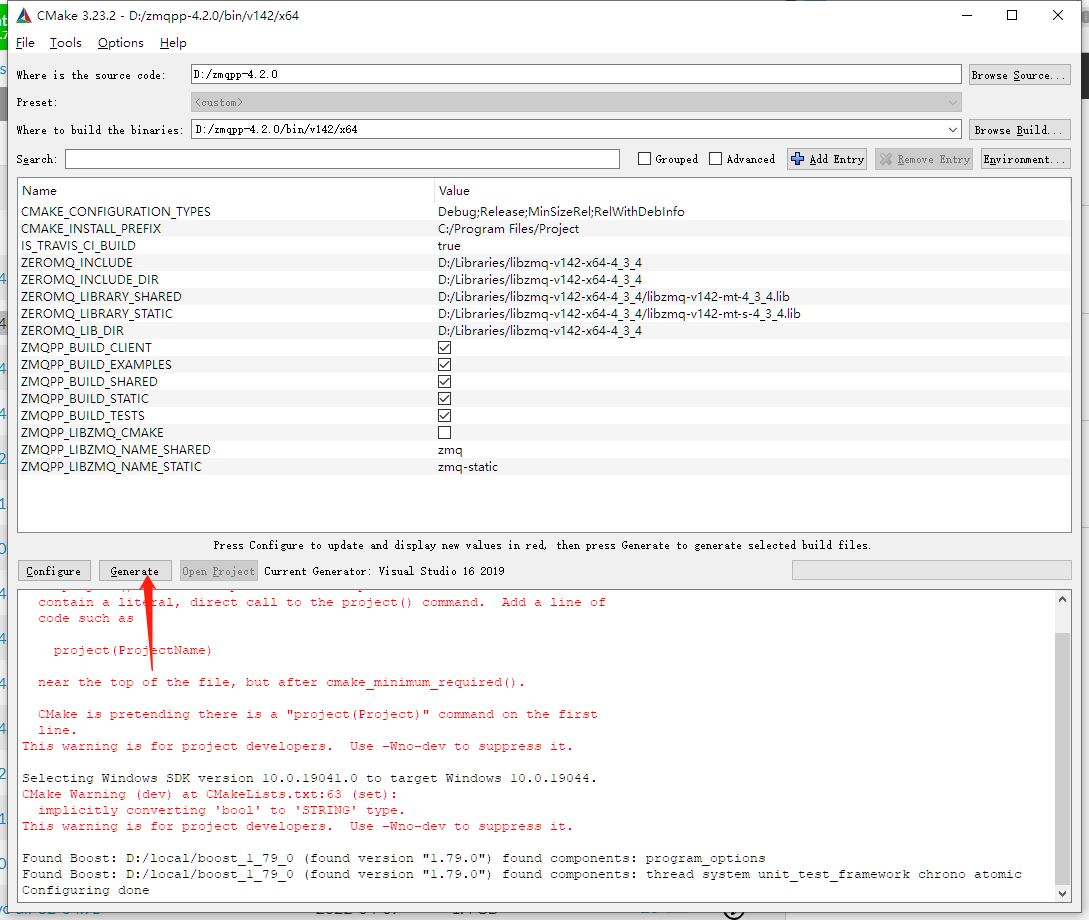
Task: Enable the Advanced checkbox
Action: [x=715, y=159]
